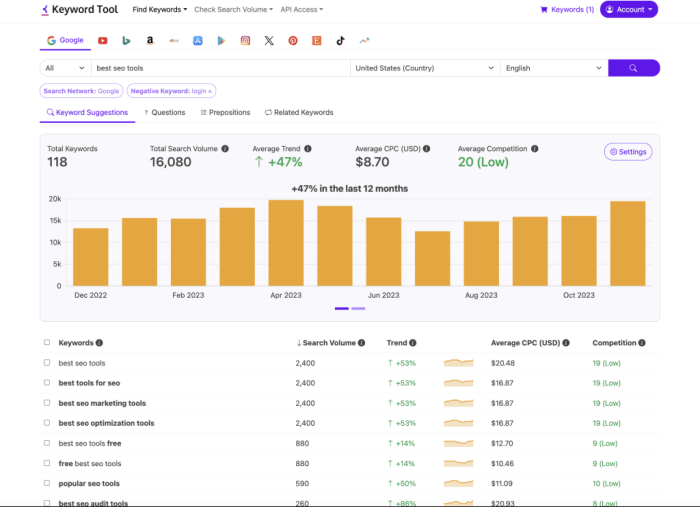
Task: Check the box for 'best tools for seo'
Action: [47, 382]
